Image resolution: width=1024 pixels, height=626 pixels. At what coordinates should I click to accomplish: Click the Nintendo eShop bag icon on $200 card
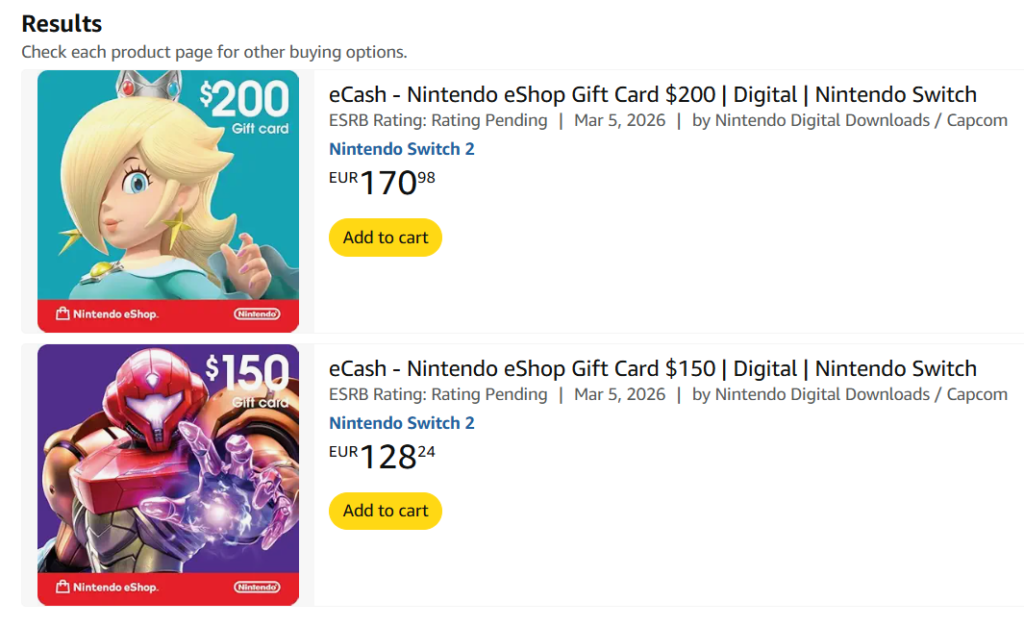[63, 314]
